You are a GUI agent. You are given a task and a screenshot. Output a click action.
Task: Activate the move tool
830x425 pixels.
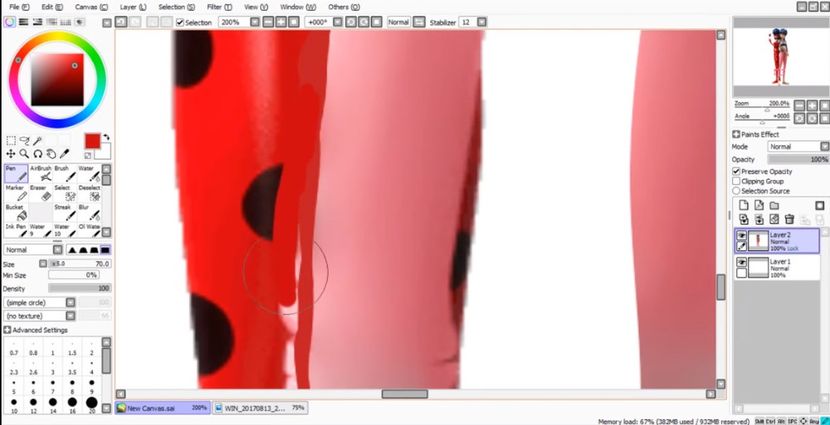pos(11,154)
